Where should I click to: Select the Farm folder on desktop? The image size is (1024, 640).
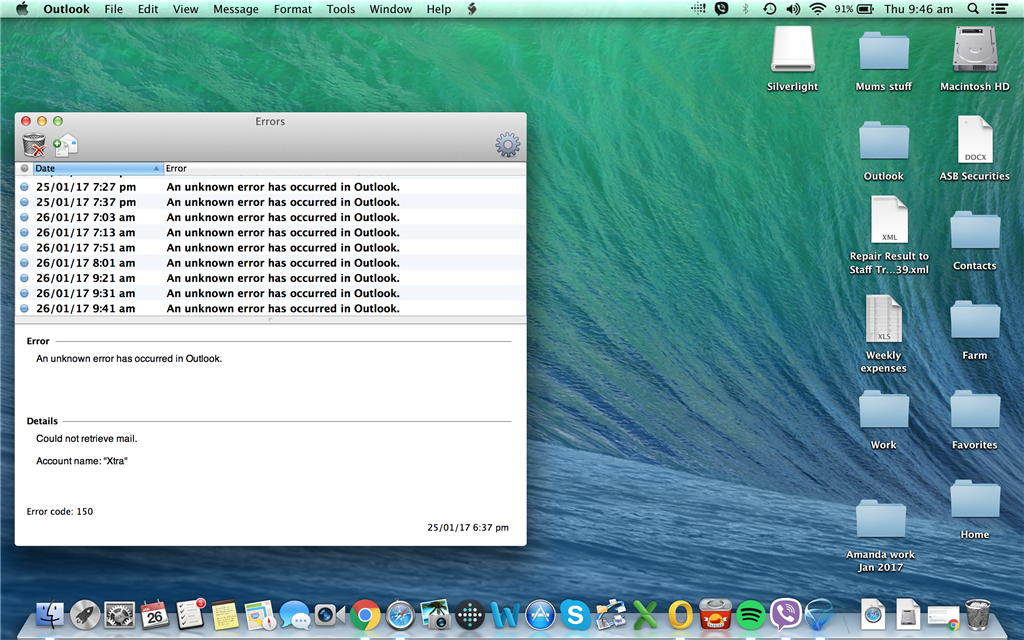pyautogui.click(x=975, y=319)
